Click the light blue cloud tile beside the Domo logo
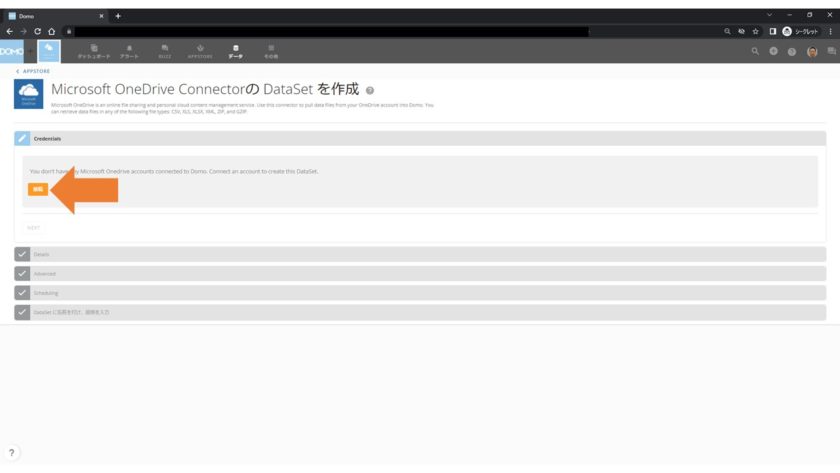The height and width of the screenshot is (473, 840). coord(49,51)
